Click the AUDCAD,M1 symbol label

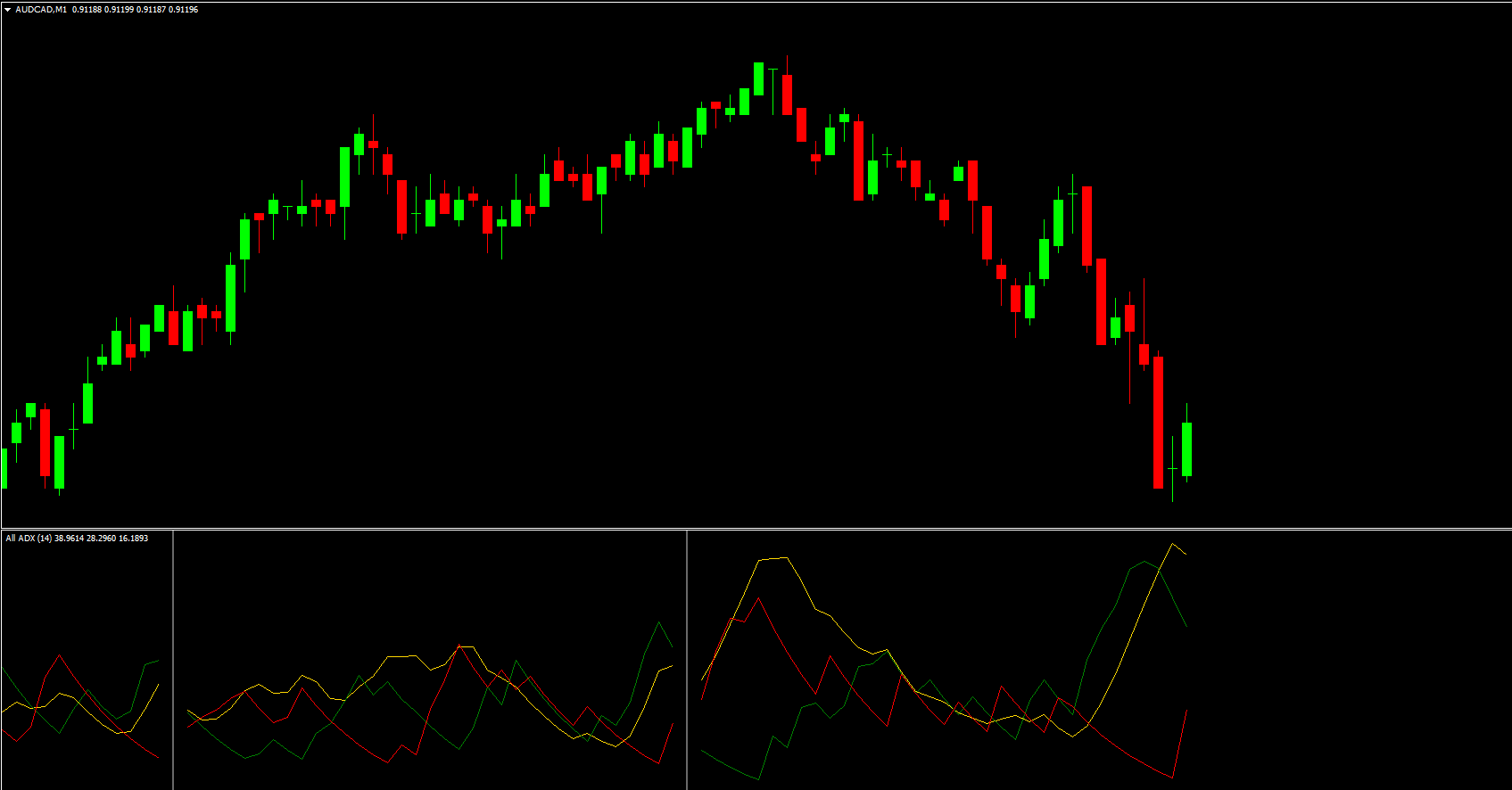coord(41,10)
